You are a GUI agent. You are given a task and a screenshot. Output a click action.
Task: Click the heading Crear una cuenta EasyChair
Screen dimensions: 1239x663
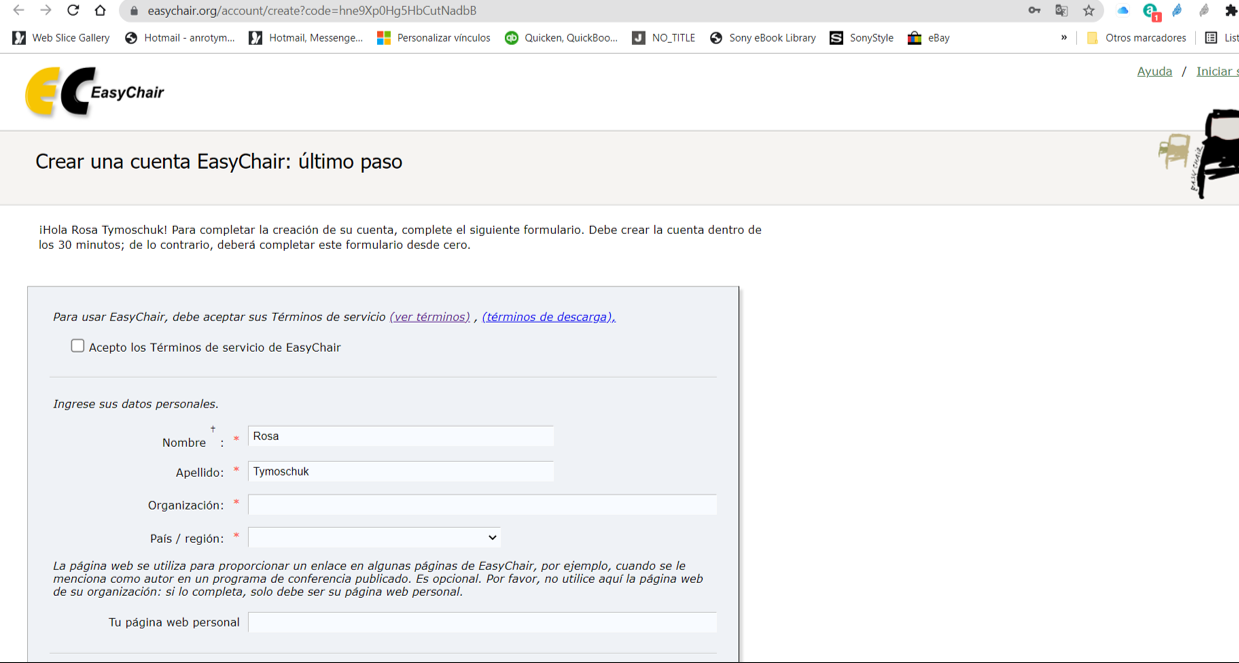point(219,162)
